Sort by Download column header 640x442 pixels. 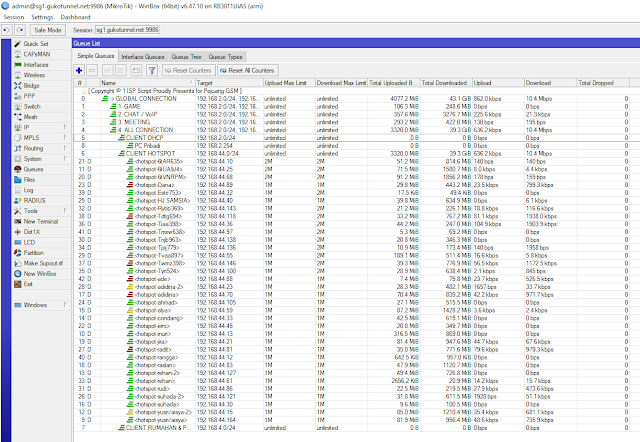tap(550, 83)
